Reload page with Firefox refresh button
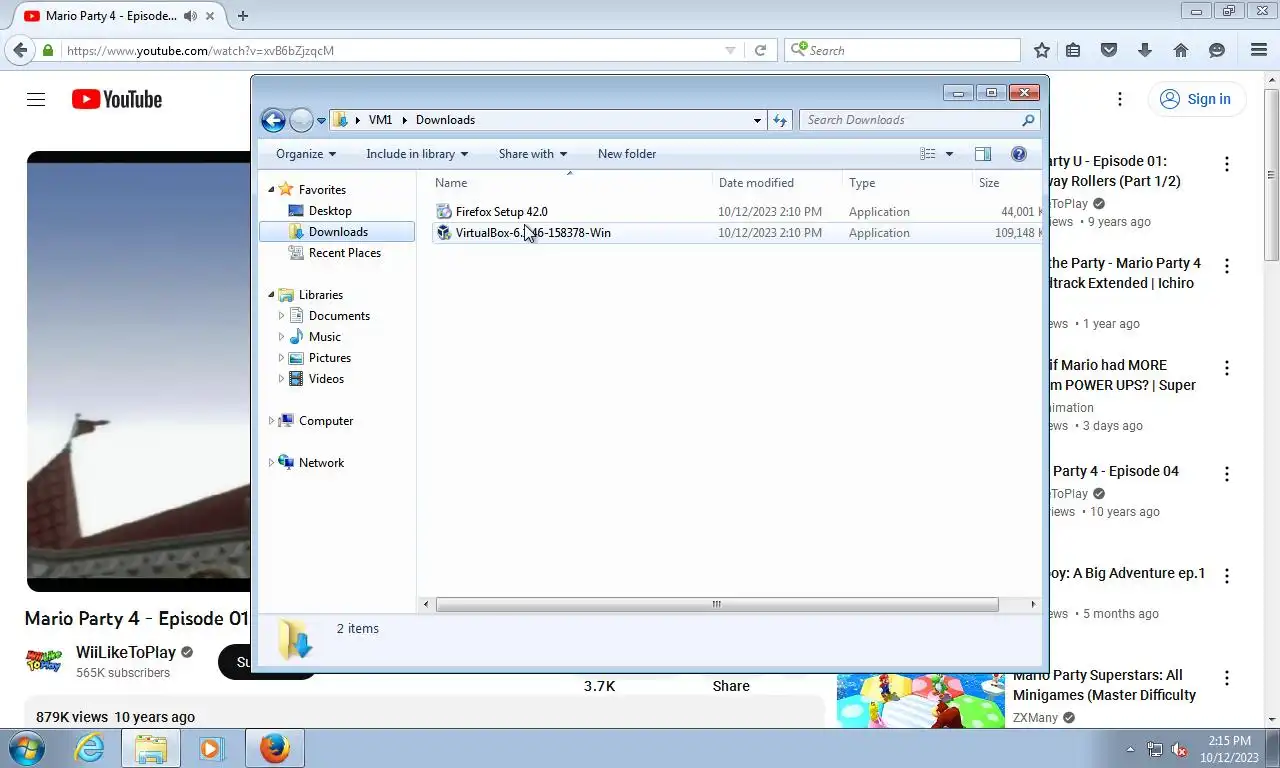The width and height of the screenshot is (1280, 768). (760, 50)
